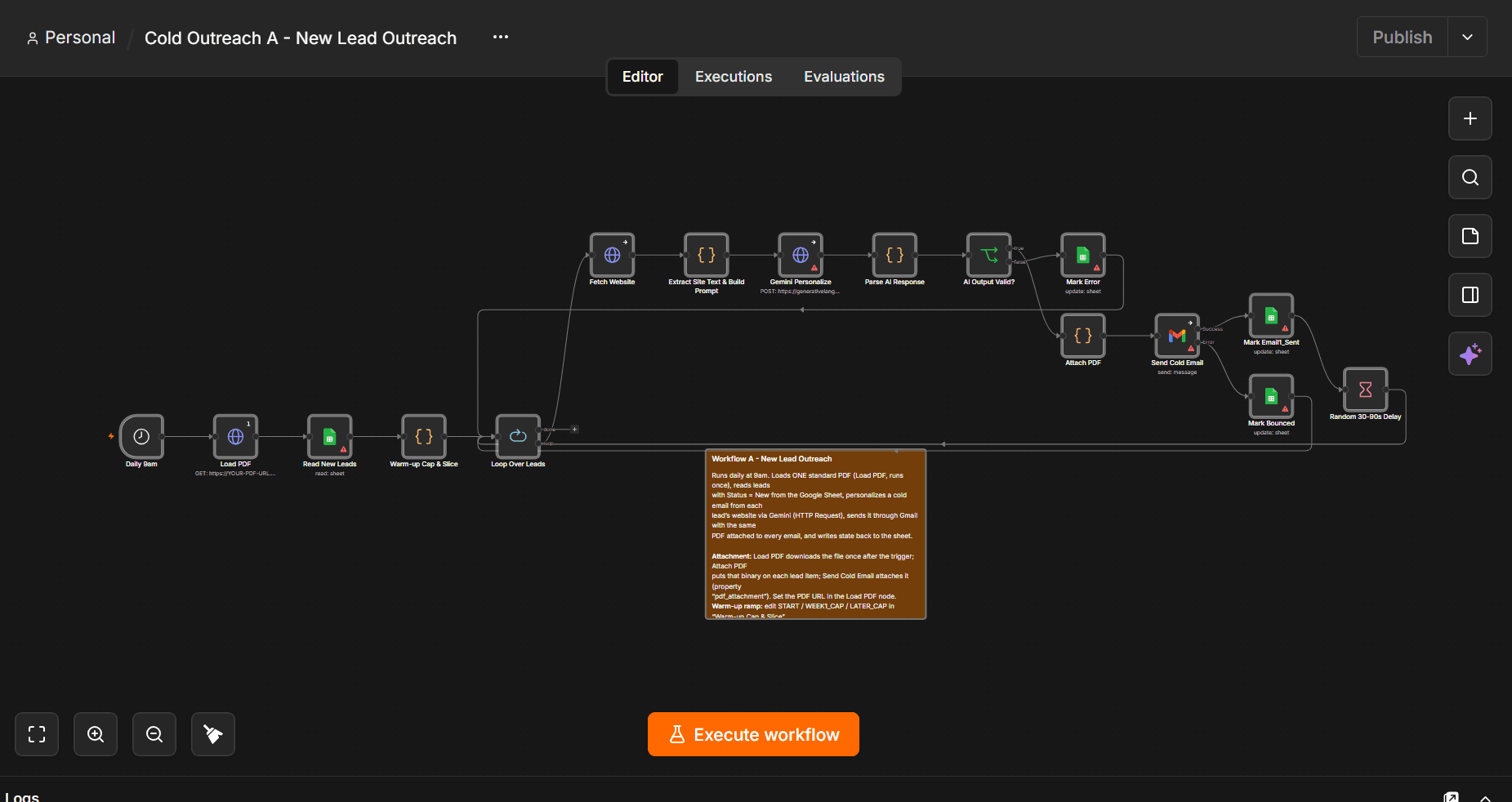Screen dimensions: 1512x802
Task: Open the Read New Leads sheet node
Action: pyautogui.click(x=329, y=436)
